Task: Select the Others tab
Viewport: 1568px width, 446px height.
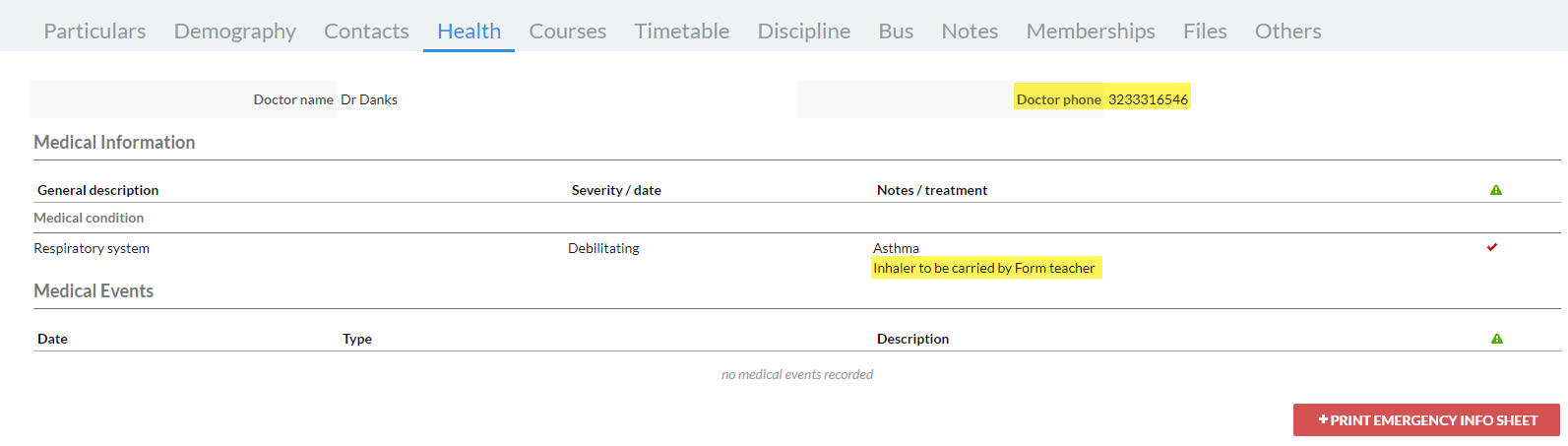Action: [1287, 32]
